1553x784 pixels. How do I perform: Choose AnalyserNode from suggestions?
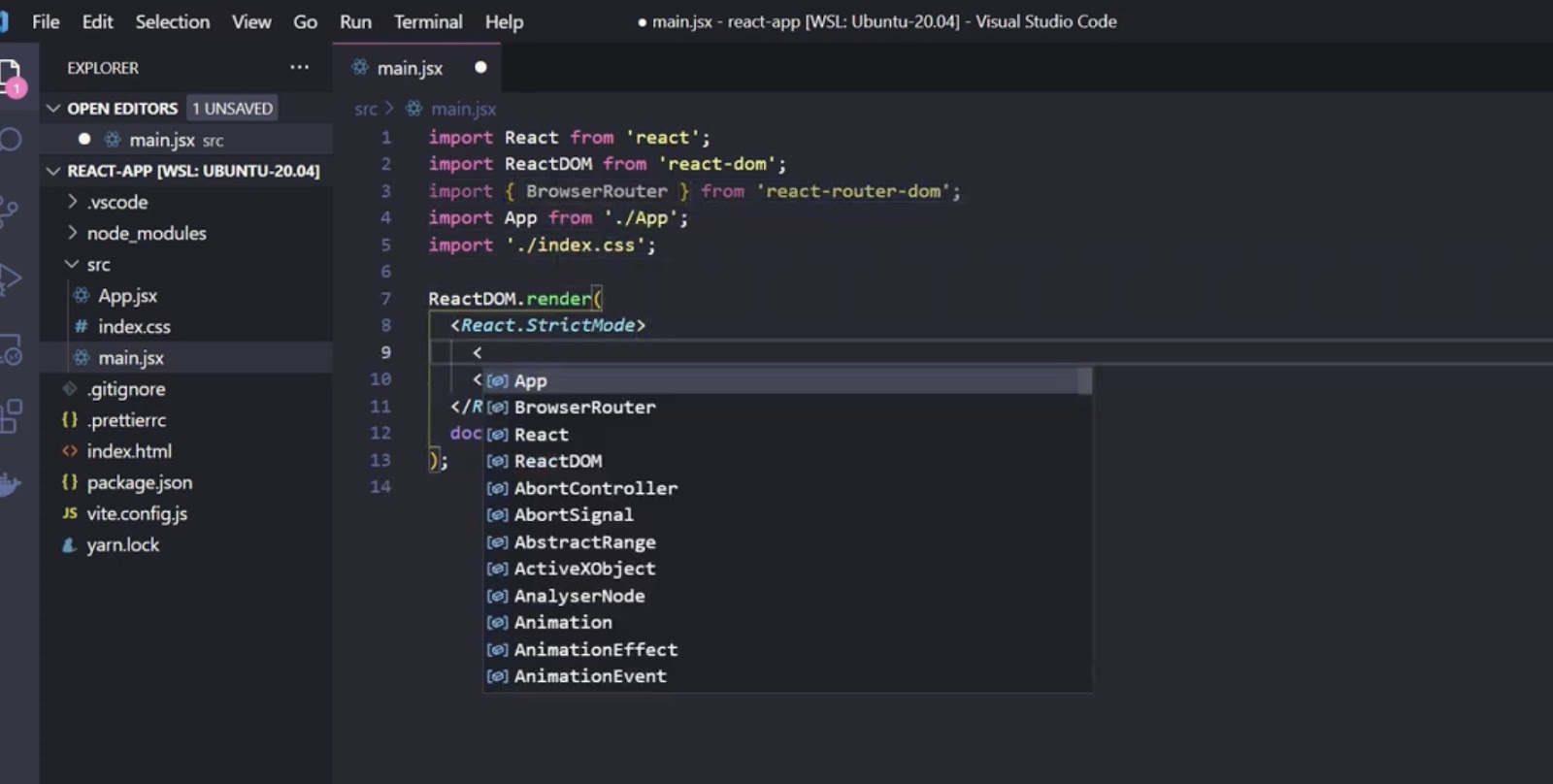coord(787,596)
